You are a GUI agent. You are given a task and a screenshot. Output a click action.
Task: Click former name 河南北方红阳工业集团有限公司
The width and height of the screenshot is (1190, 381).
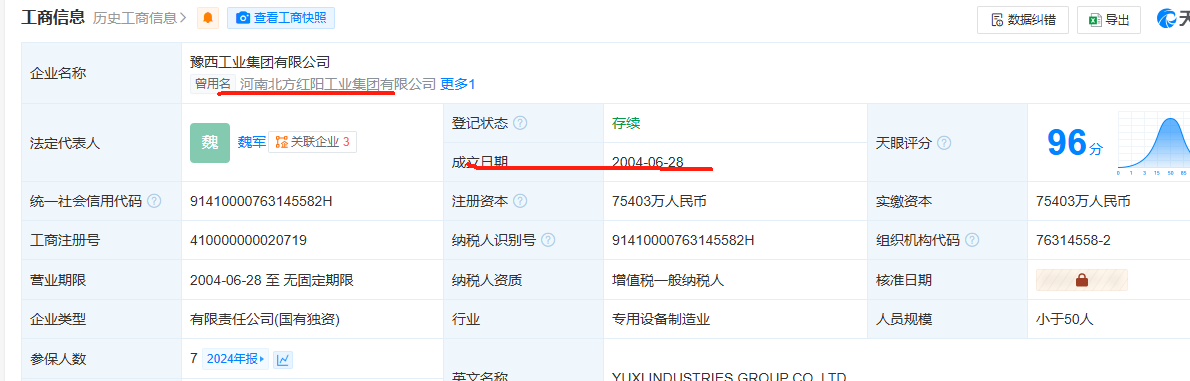pyautogui.click(x=338, y=84)
